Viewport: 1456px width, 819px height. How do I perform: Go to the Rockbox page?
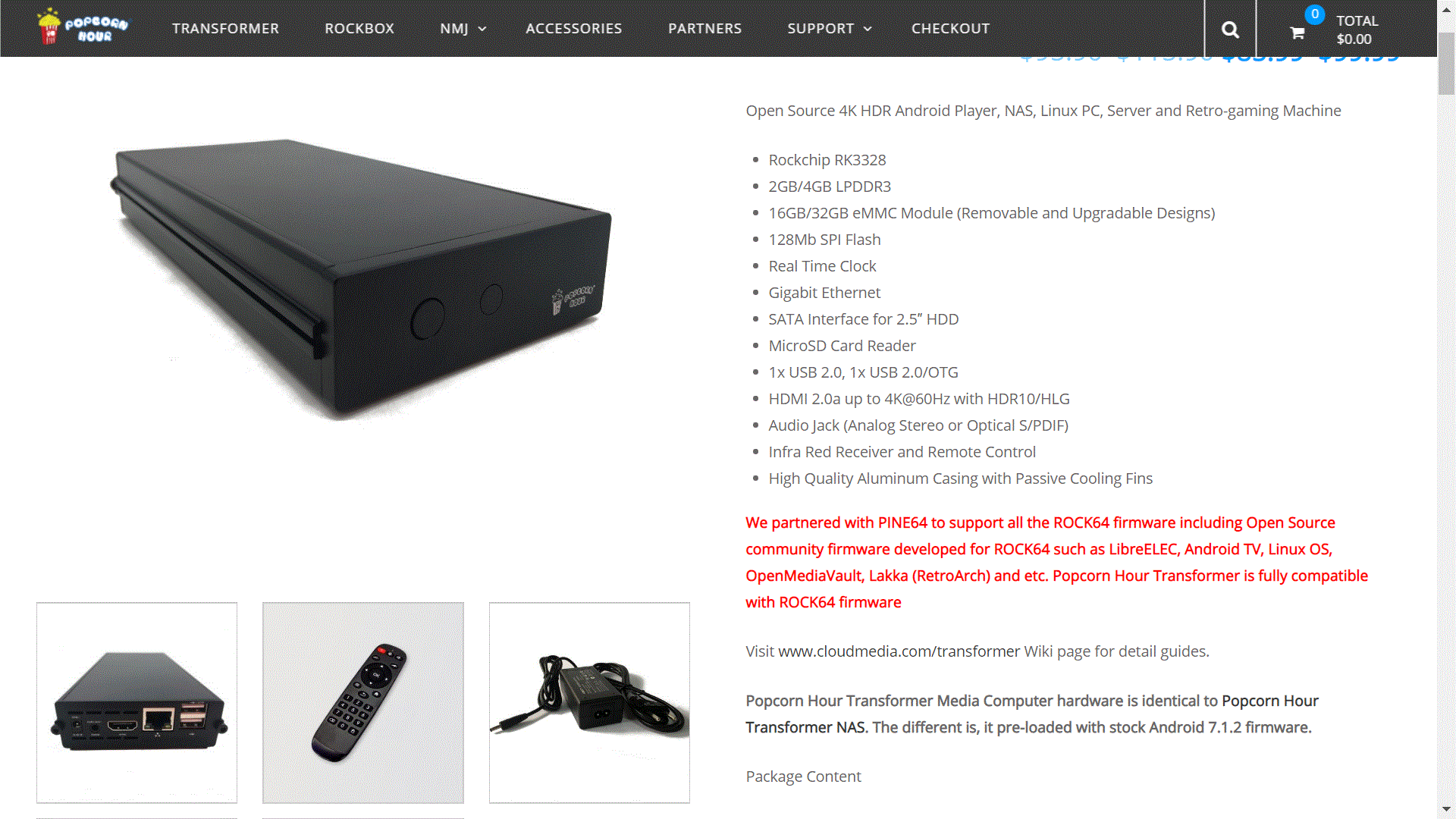pyautogui.click(x=359, y=28)
